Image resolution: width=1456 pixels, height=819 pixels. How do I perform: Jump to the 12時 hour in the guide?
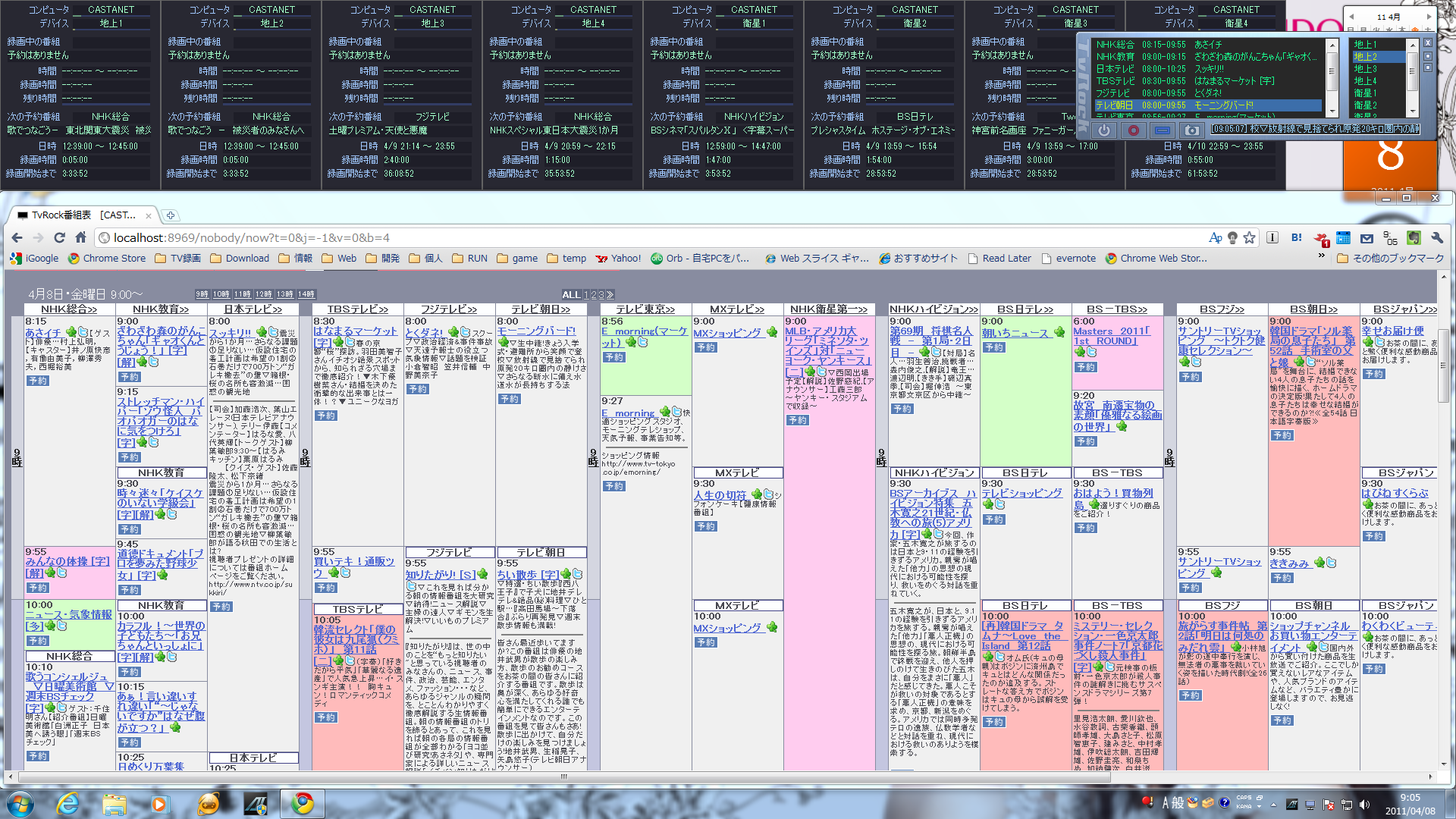[264, 294]
